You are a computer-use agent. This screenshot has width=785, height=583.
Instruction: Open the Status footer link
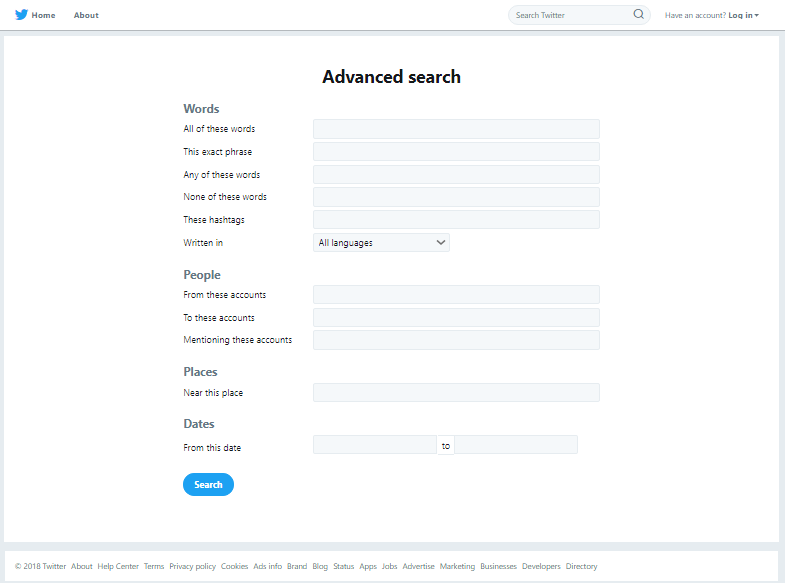343,566
